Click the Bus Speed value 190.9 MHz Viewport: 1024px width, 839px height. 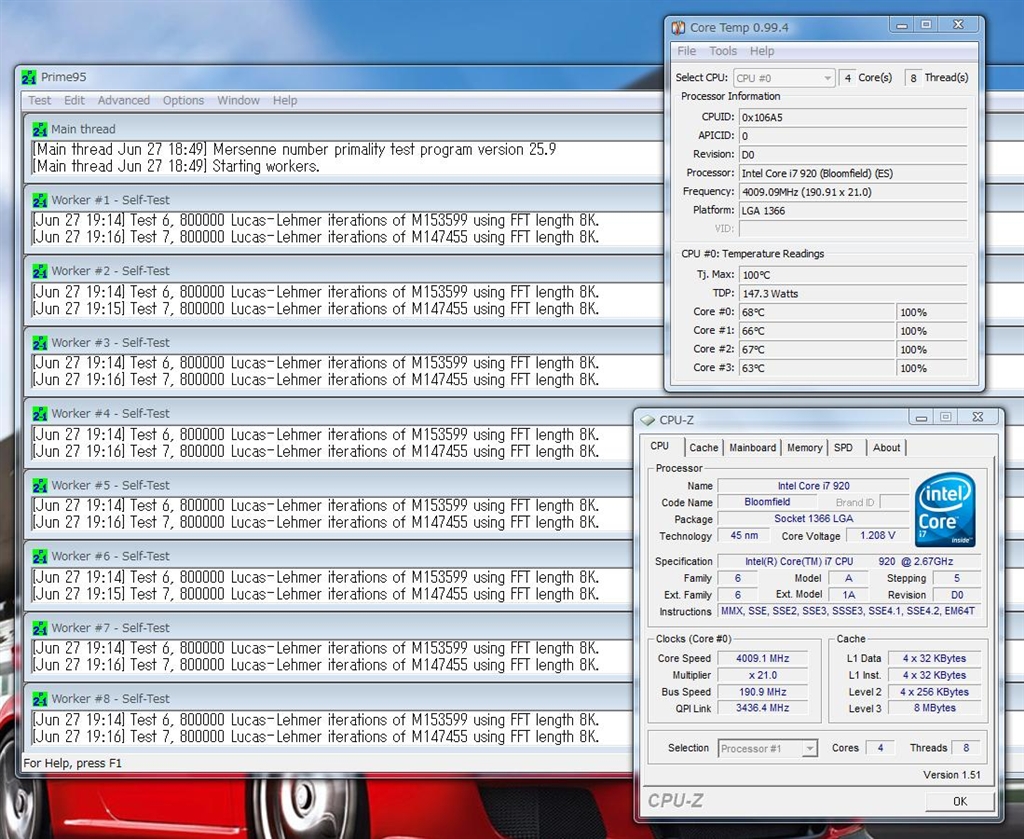[x=763, y=692]
